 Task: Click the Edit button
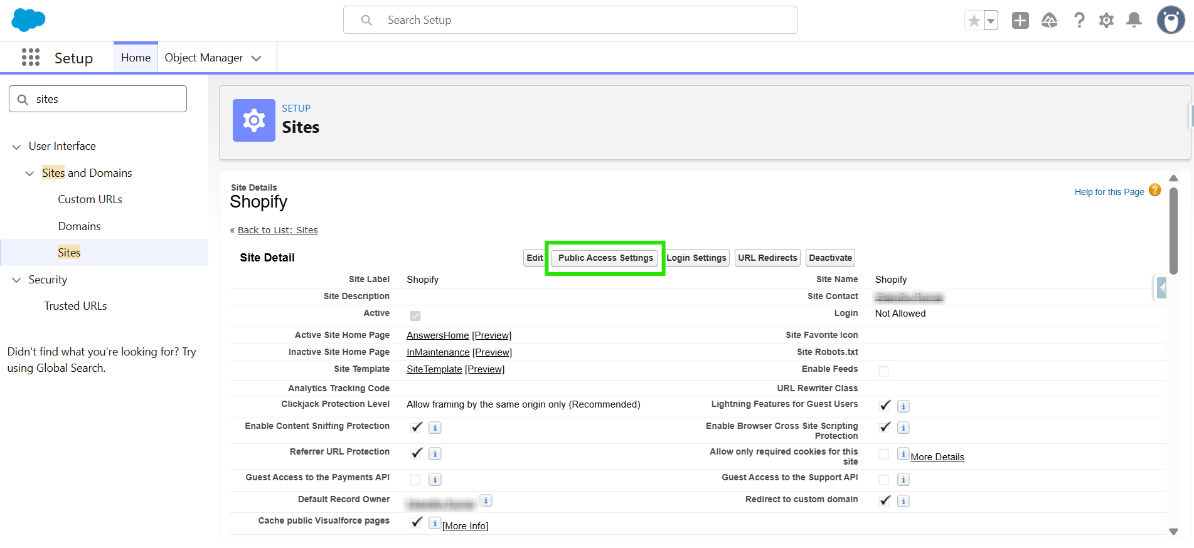tap(535, 258)
